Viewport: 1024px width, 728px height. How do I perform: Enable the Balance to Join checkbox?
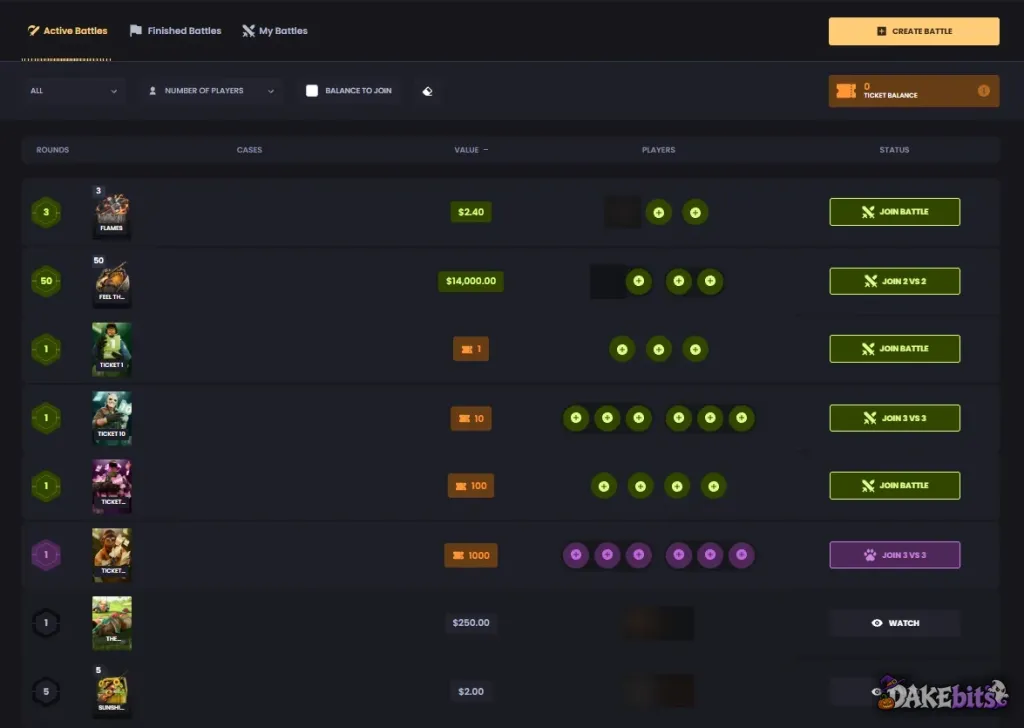[312, 91]
